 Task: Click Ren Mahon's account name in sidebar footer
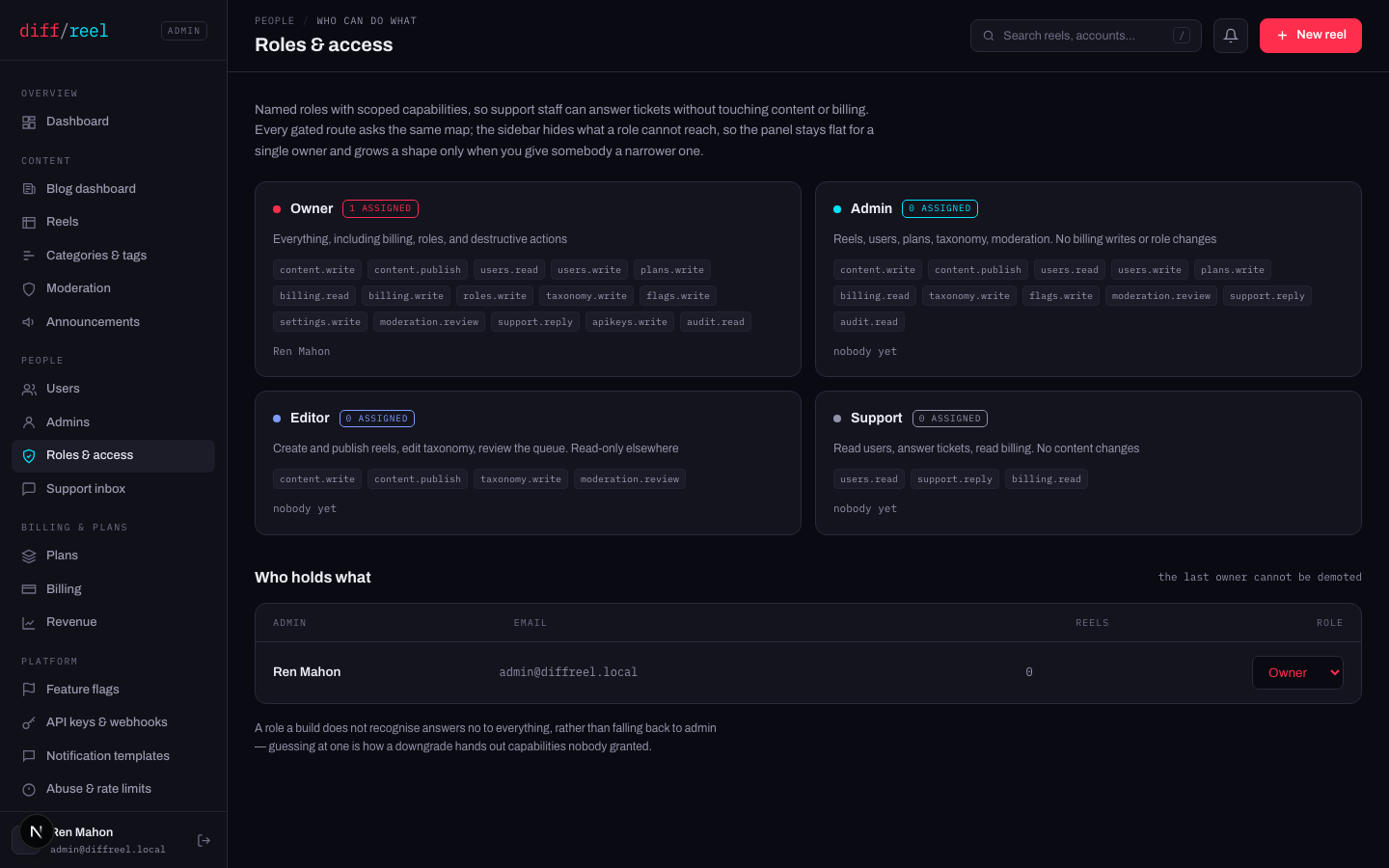tap(83, 832)
